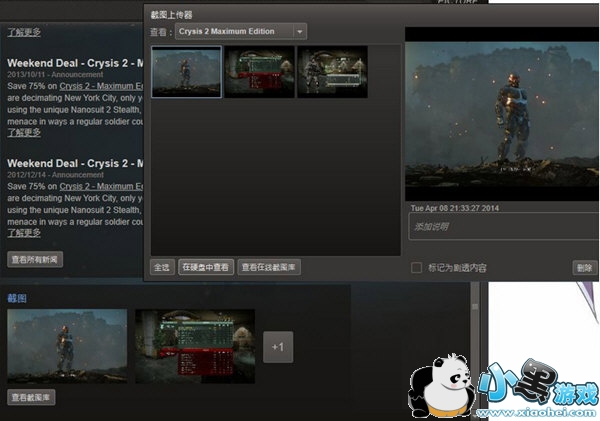The width and height of the screenshot is (600, 421).
Task: Select the Nanosuit soldier thumbnail in the uploader
Action: tap(186, 72)
